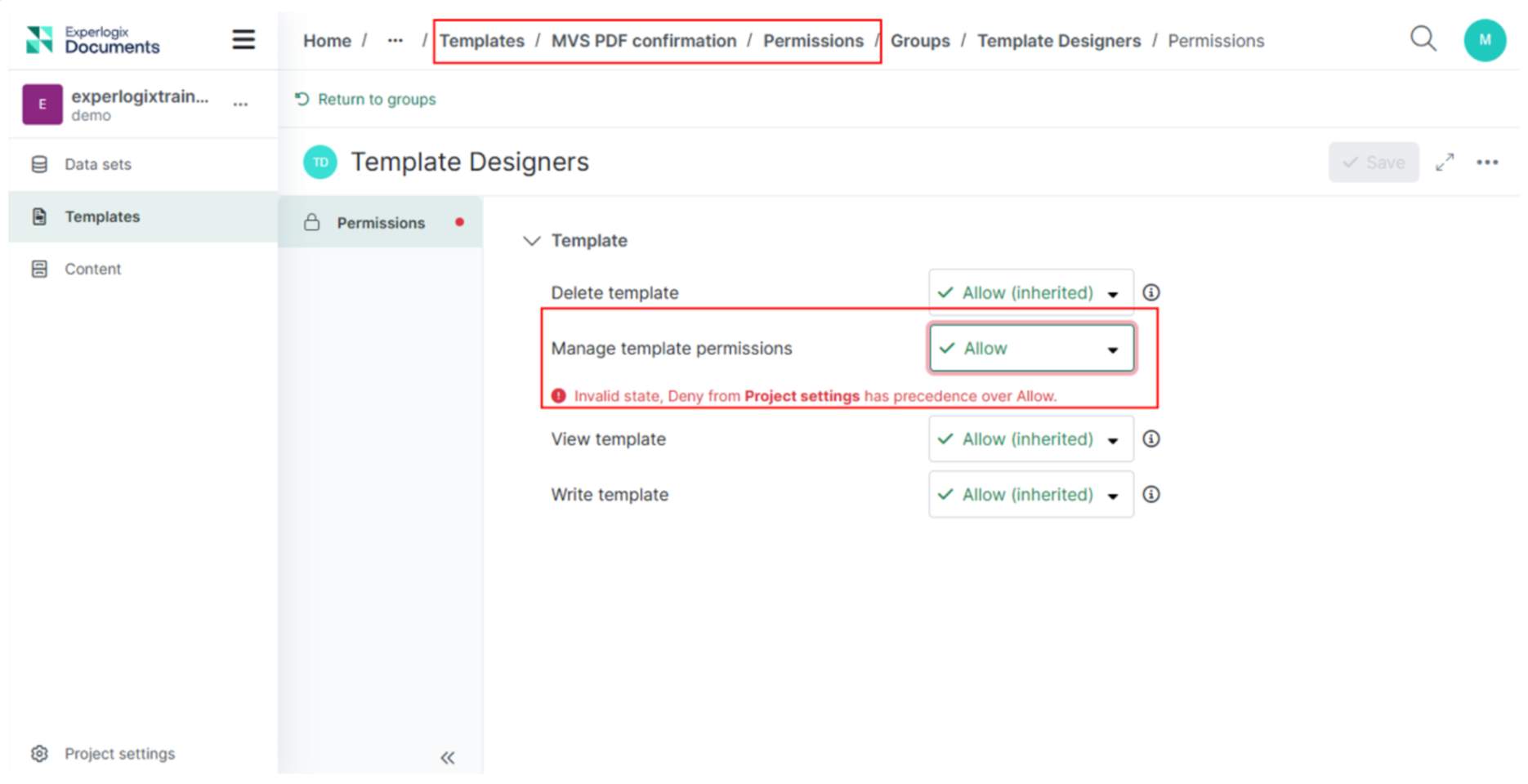The width and height of the screenshot is (1528, 784).
Task: Show info for Write template permission
Action: point(1150,495)
